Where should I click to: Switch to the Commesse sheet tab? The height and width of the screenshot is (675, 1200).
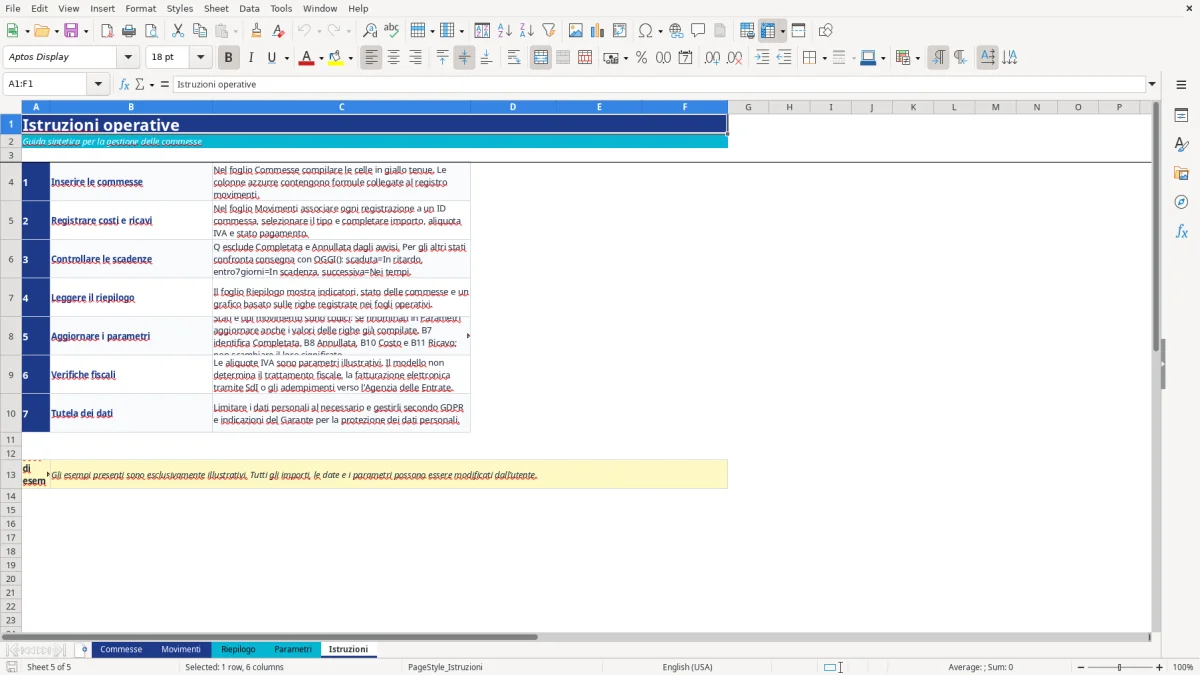(121, 649)
